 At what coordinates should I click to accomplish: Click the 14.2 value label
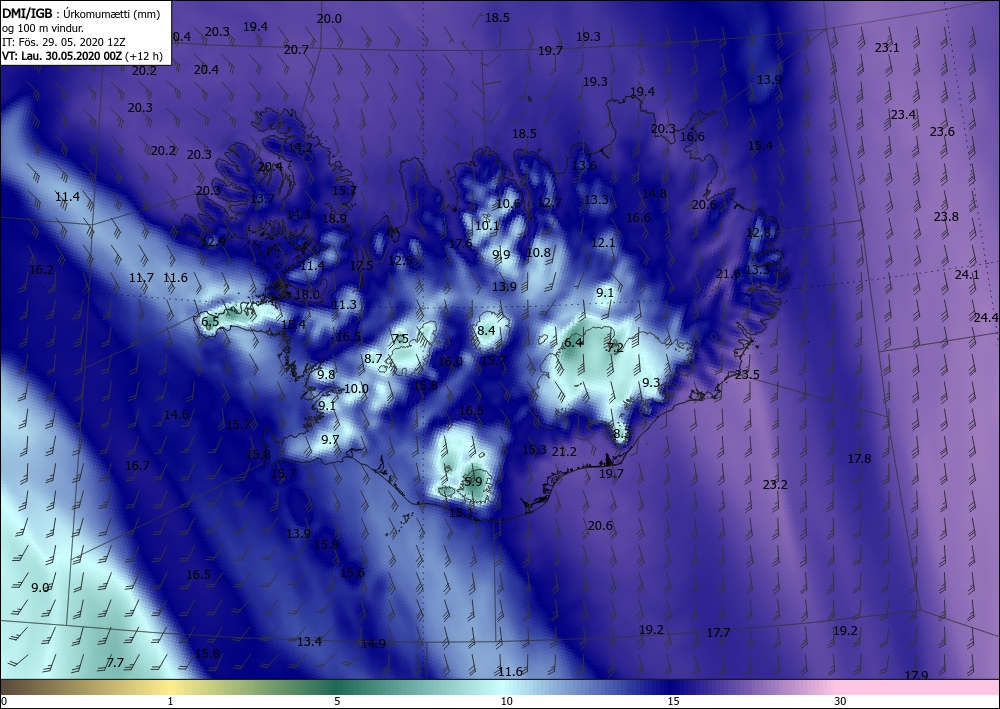coord(300,148)
